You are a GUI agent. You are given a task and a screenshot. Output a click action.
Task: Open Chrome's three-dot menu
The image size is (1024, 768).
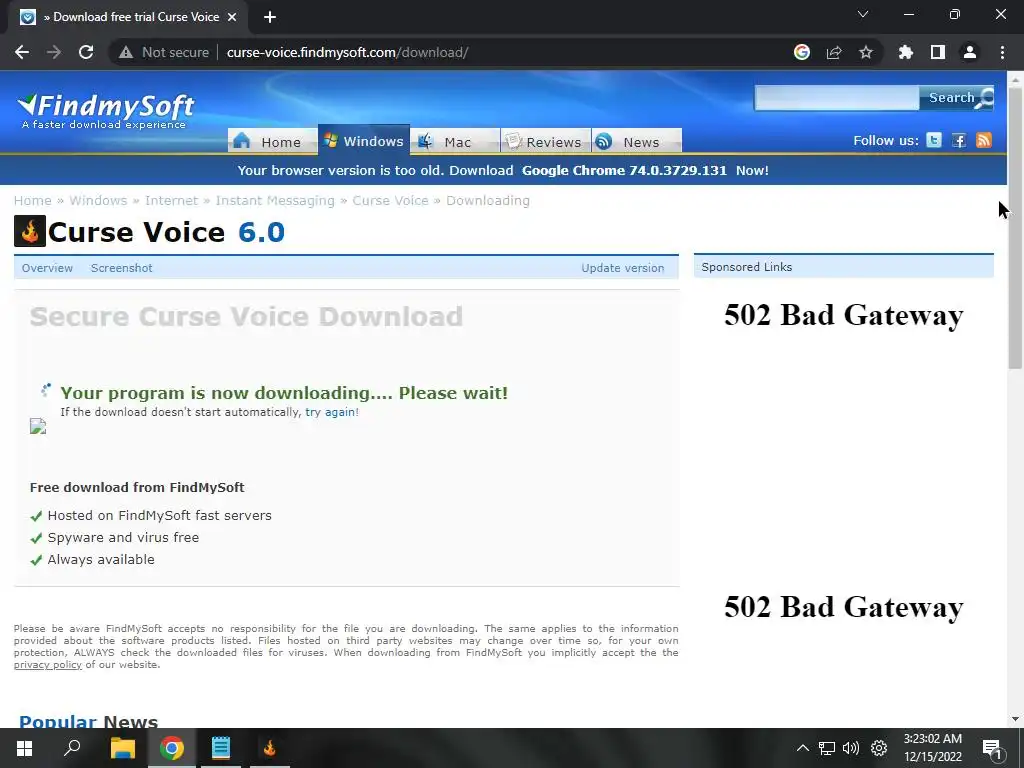pos(1002,52)
